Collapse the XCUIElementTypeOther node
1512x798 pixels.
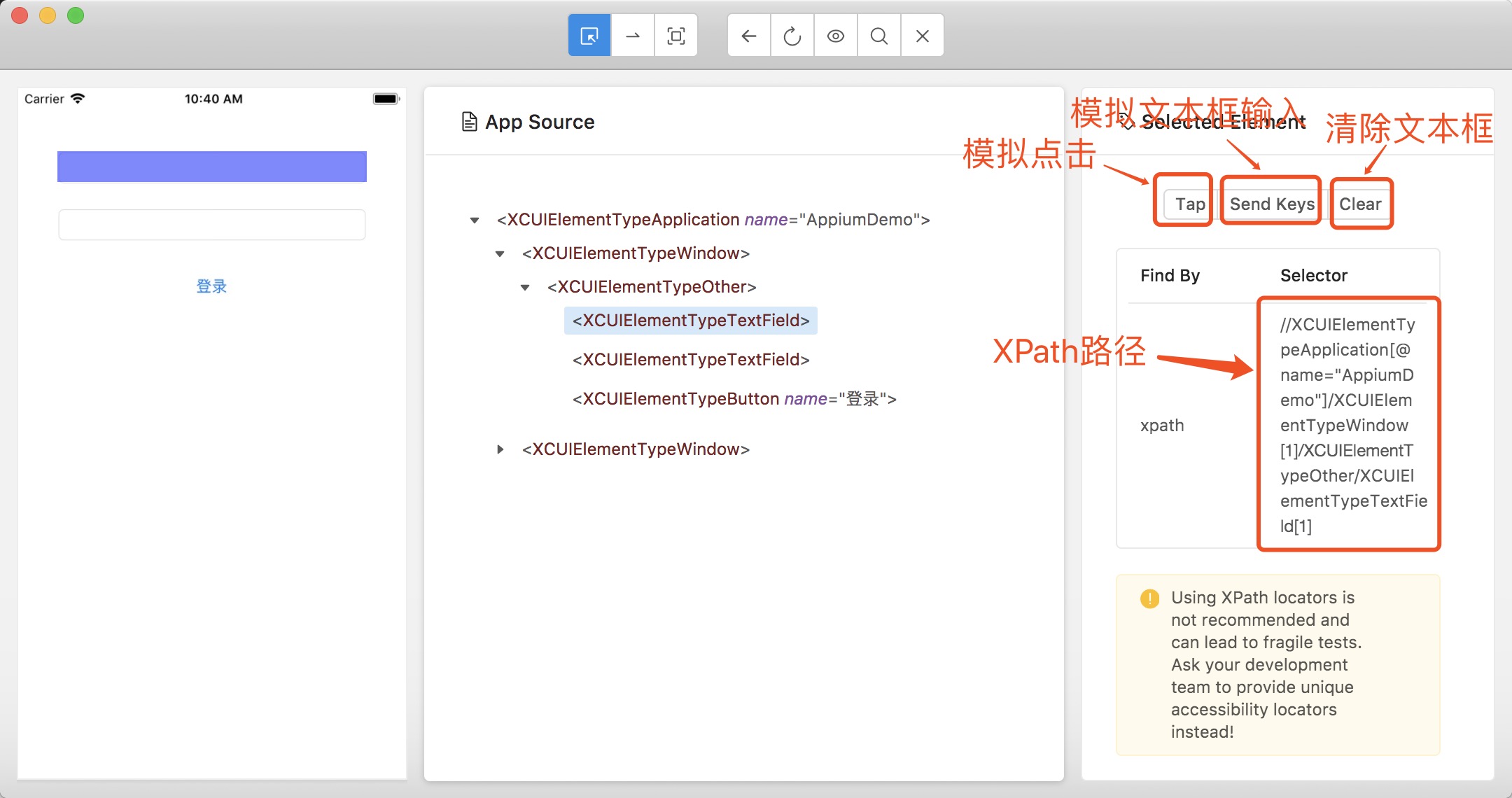tap(525, 288)
